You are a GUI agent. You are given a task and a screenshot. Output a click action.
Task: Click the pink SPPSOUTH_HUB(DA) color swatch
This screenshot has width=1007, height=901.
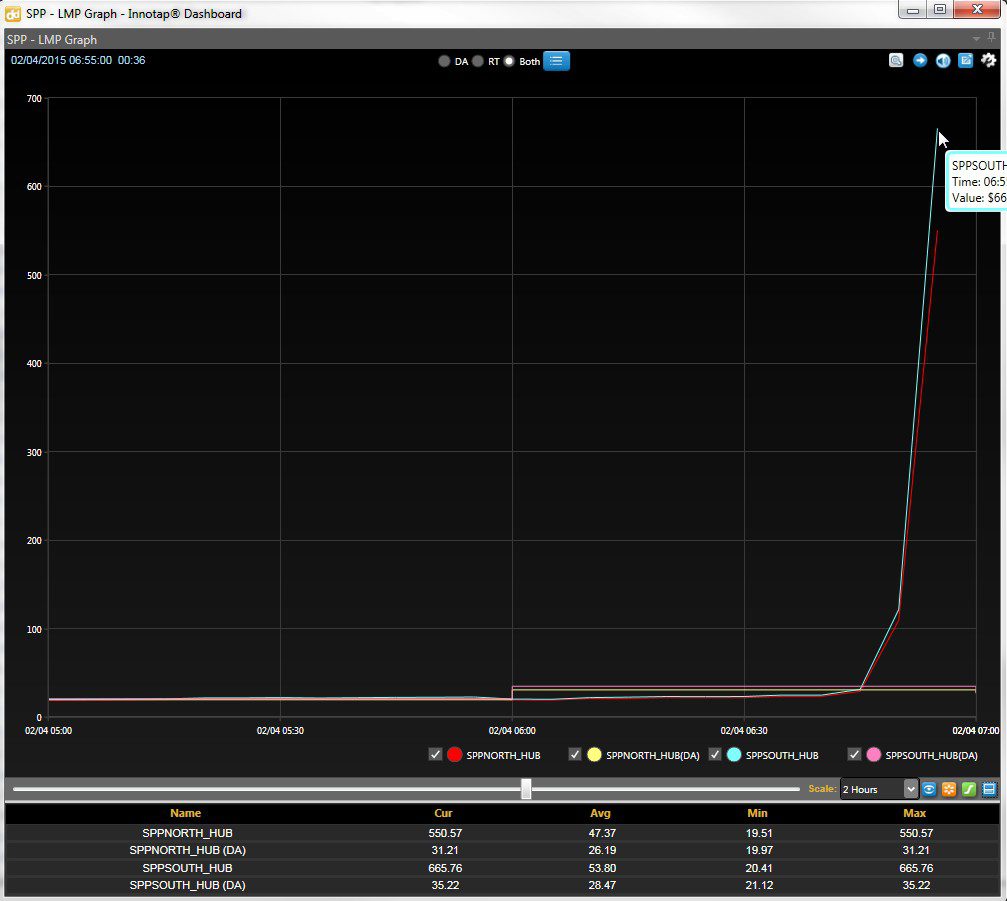873,755
